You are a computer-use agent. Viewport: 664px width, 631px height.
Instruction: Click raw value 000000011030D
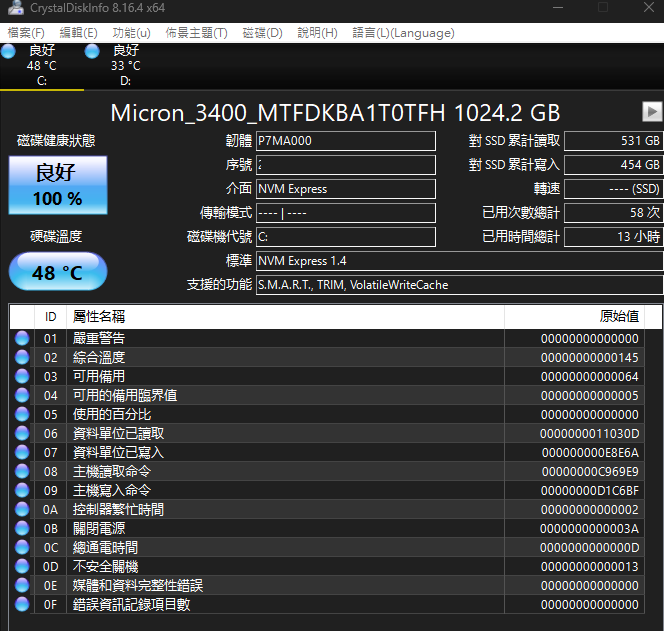[x=589, y=434]
